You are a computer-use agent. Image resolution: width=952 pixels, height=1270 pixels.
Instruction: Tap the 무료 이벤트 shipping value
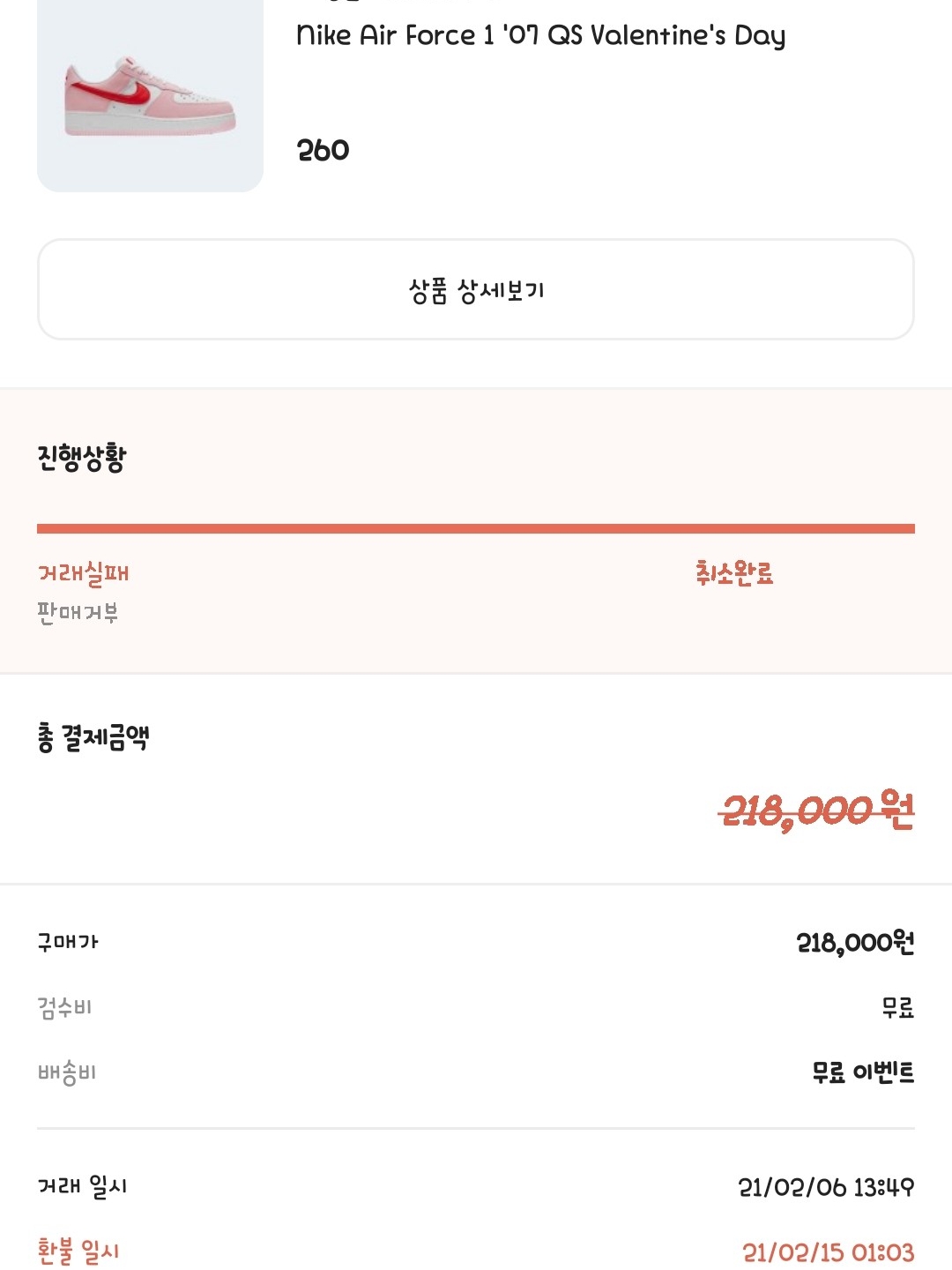[x=863, y=1072]
